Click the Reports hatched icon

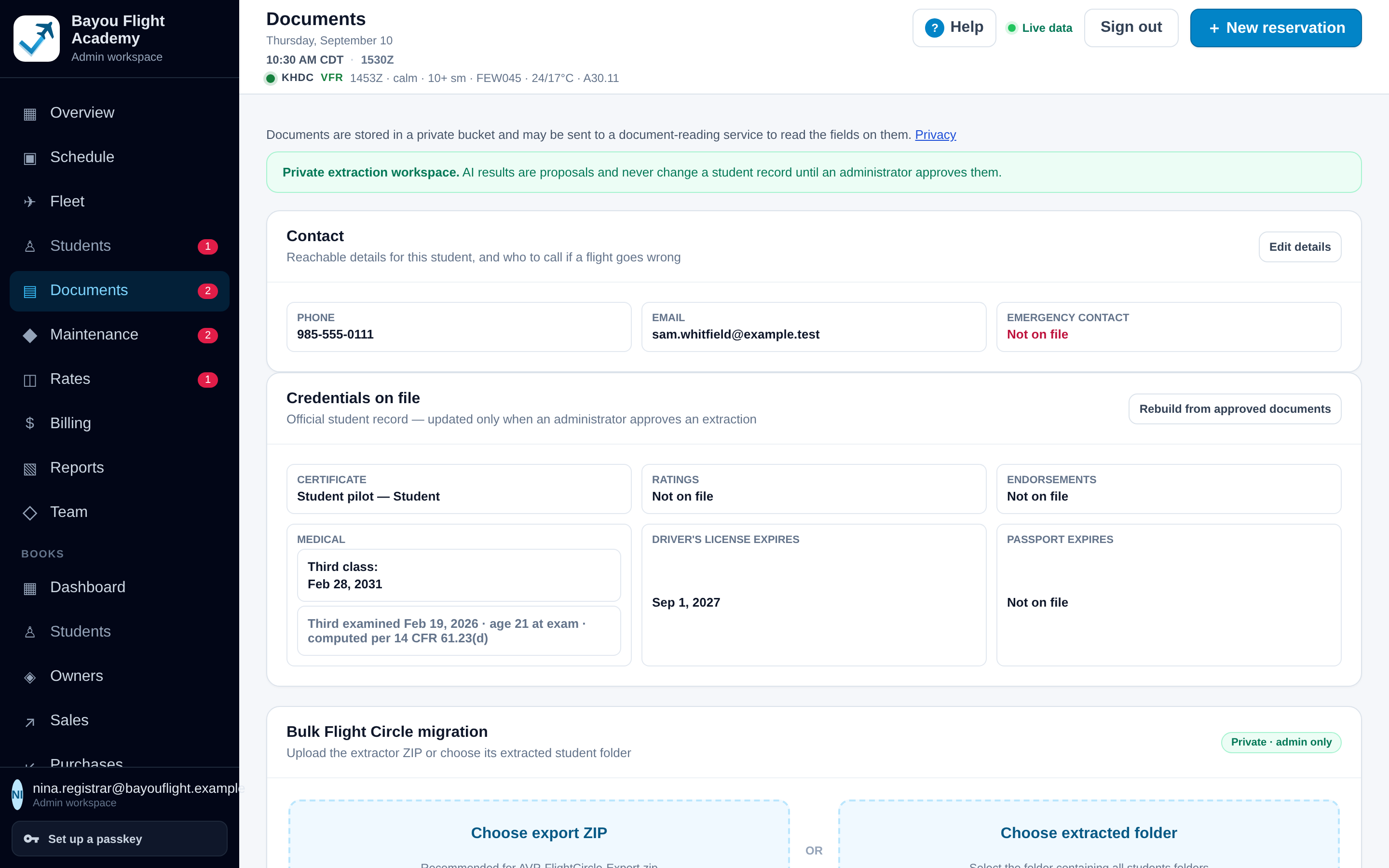tap(30, 468)
